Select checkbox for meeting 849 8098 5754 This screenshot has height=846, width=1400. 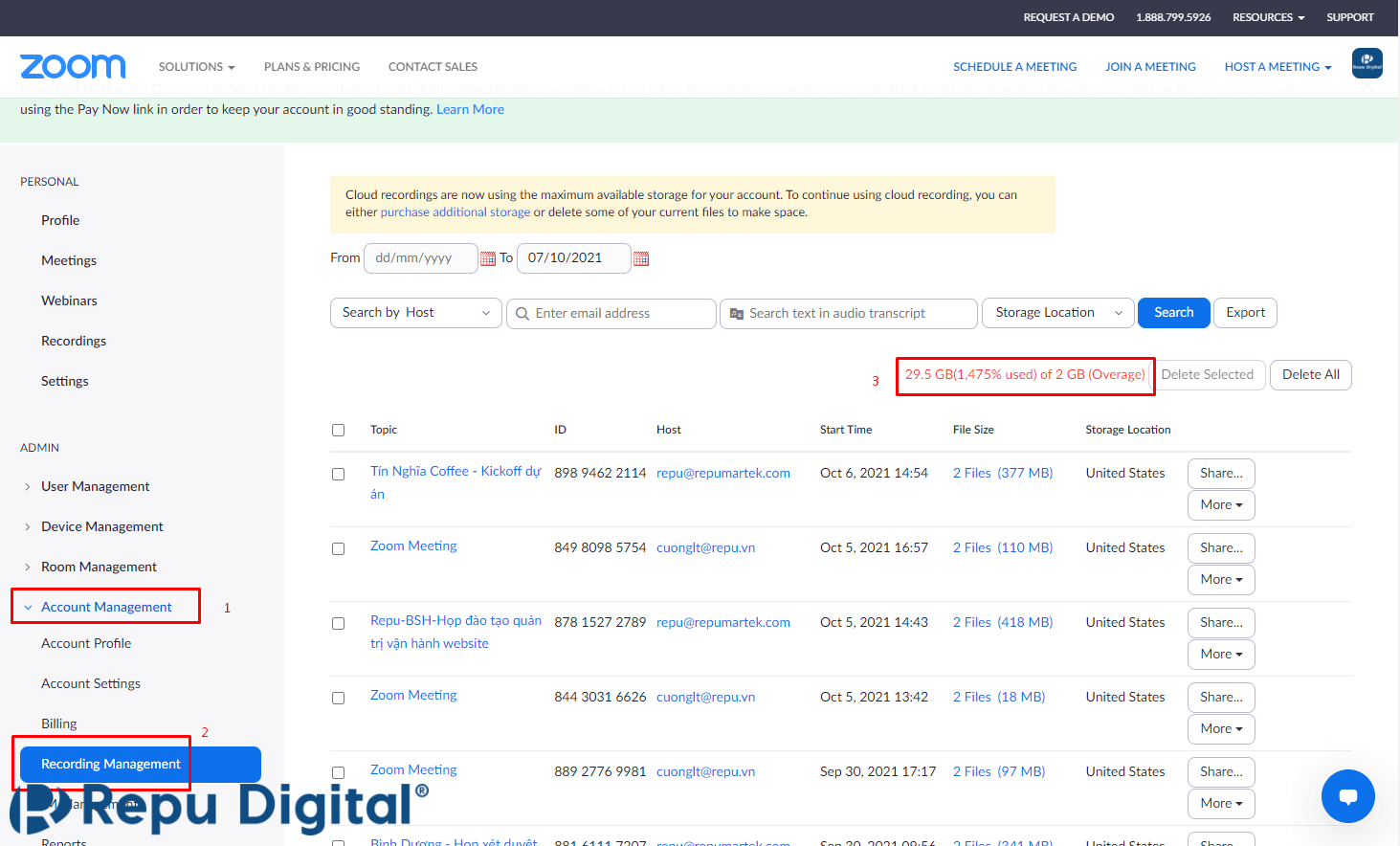coord(338,548)
